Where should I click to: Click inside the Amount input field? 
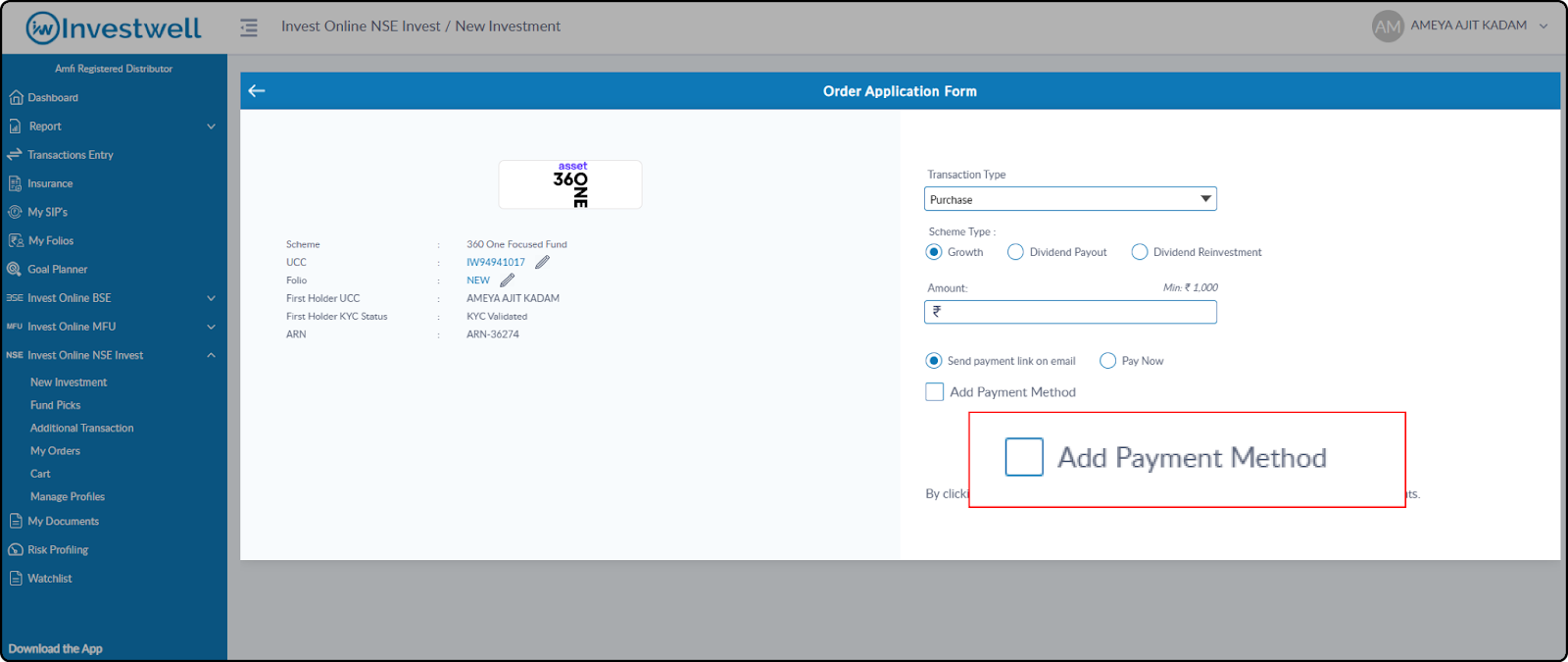click(1070, 312)
